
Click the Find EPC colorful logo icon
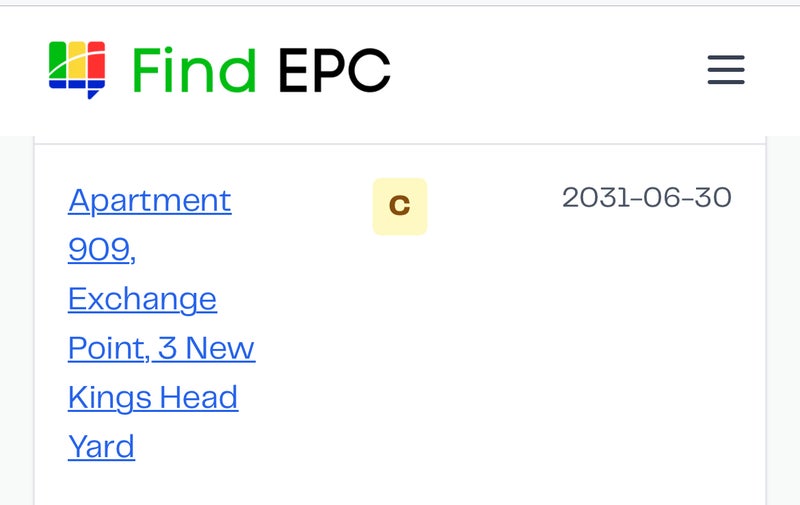77,69
